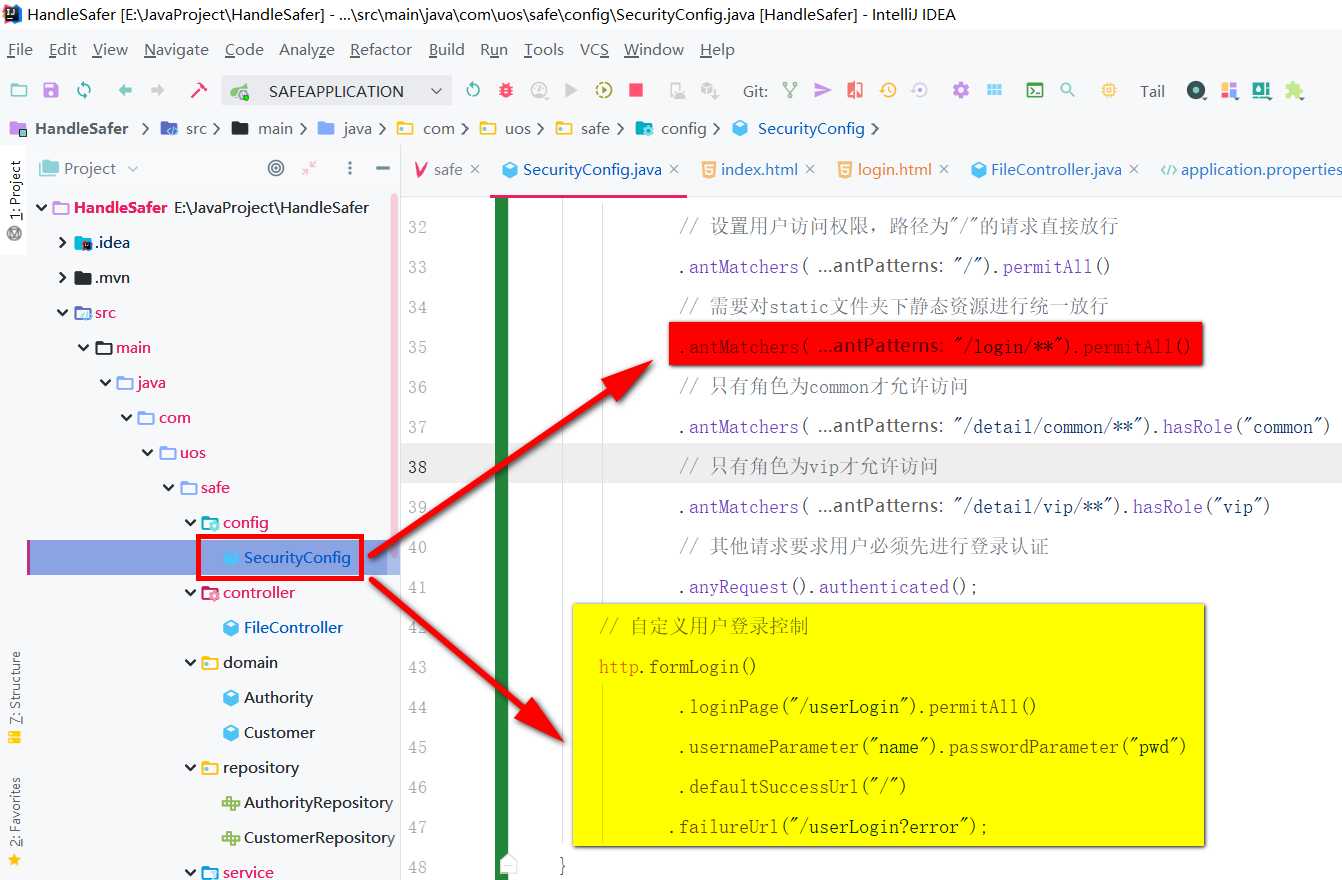Open the Favorites tool window tab

pos(14,820)
